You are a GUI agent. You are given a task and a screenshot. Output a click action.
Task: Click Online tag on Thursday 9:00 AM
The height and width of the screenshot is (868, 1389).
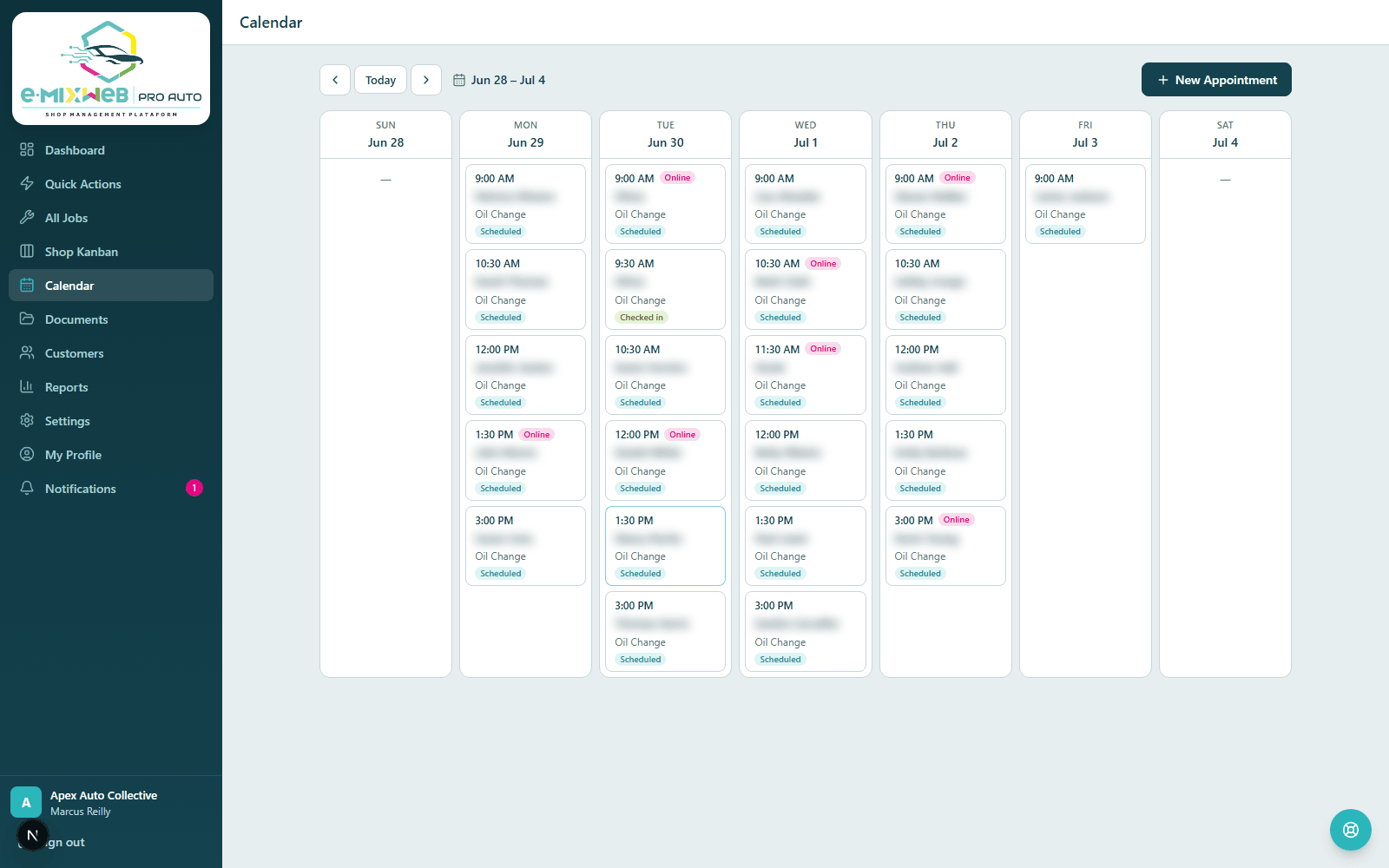[958, 178]
